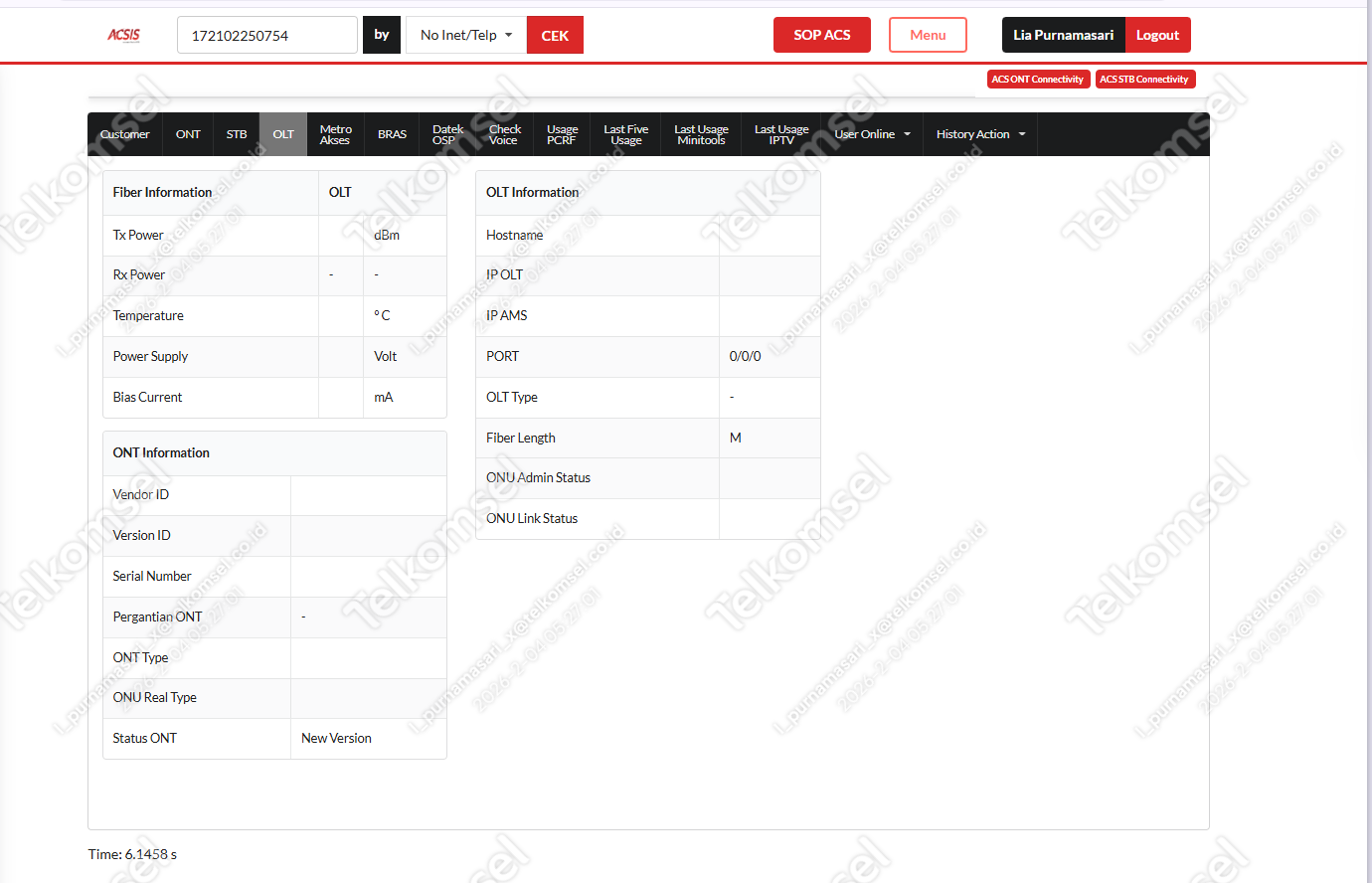View the Usage PCRF tab
The width and height of the screenshot is (1372, 883).
click(562, 134)
